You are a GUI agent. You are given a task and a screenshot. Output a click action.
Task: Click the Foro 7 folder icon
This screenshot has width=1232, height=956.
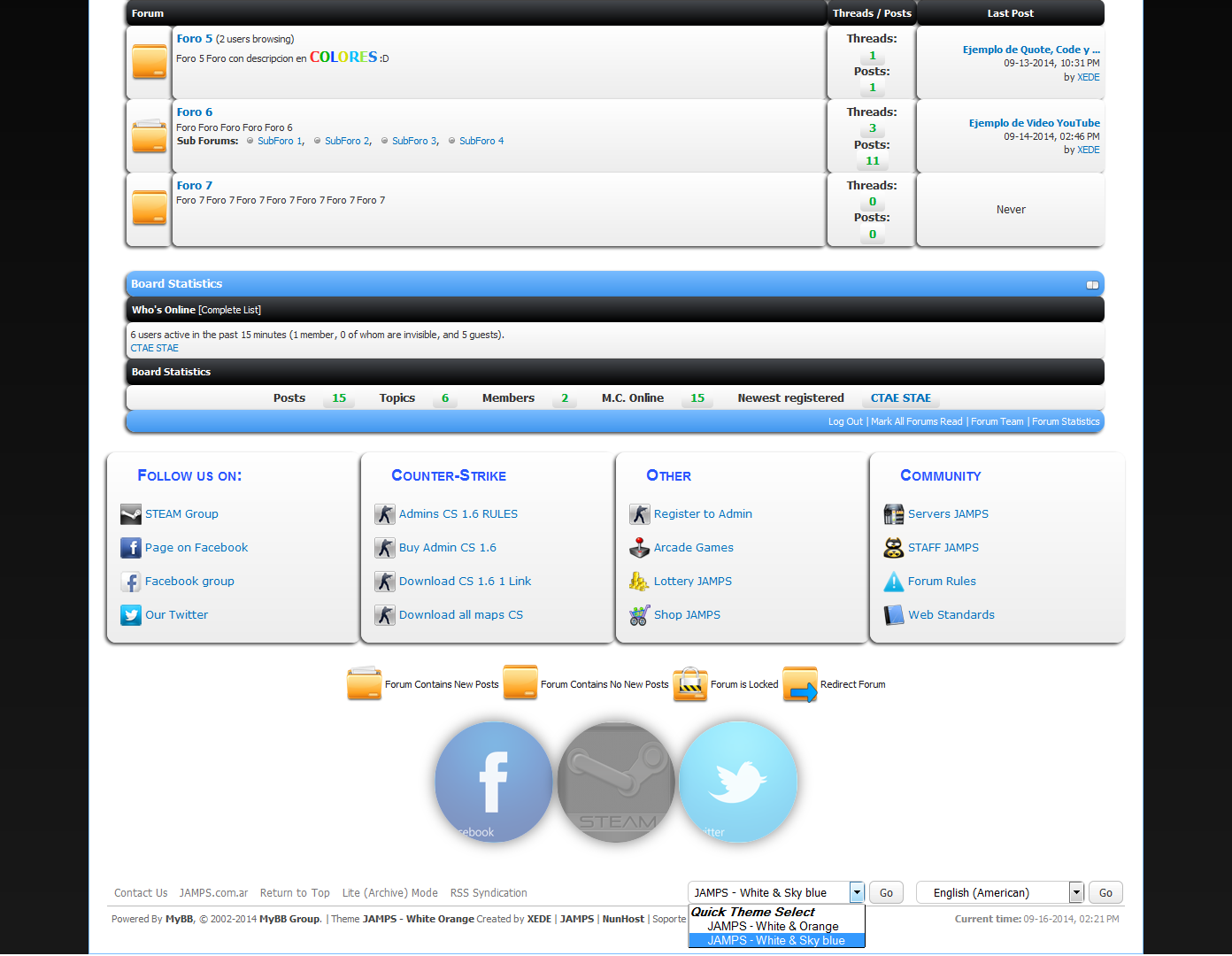tap(149, 207)
